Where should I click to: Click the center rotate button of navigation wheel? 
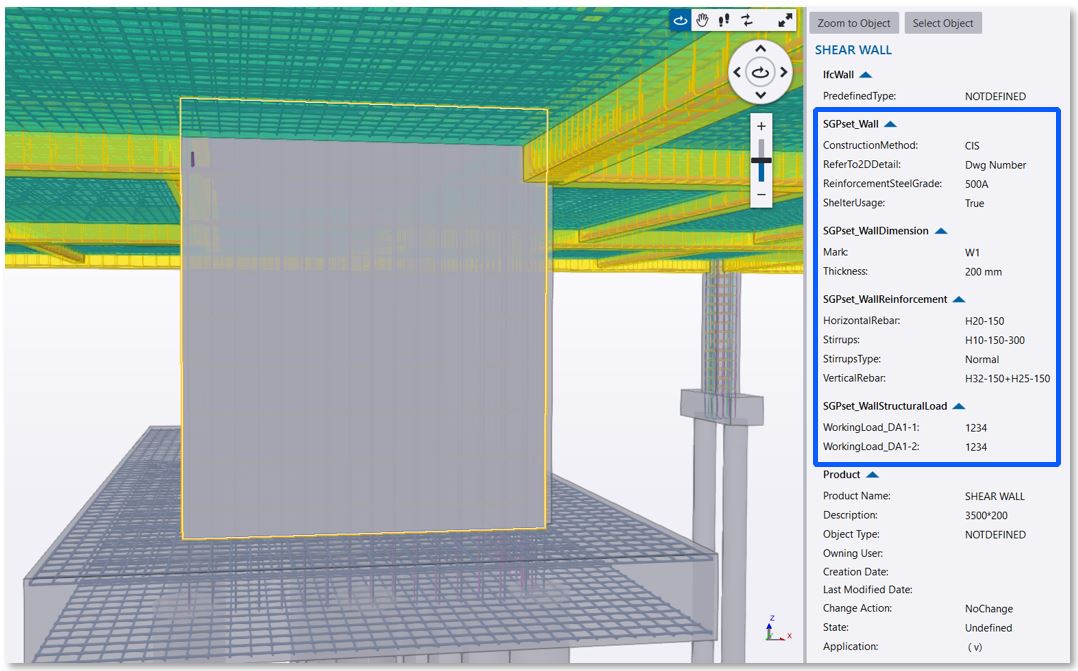(x=760, y=72)
